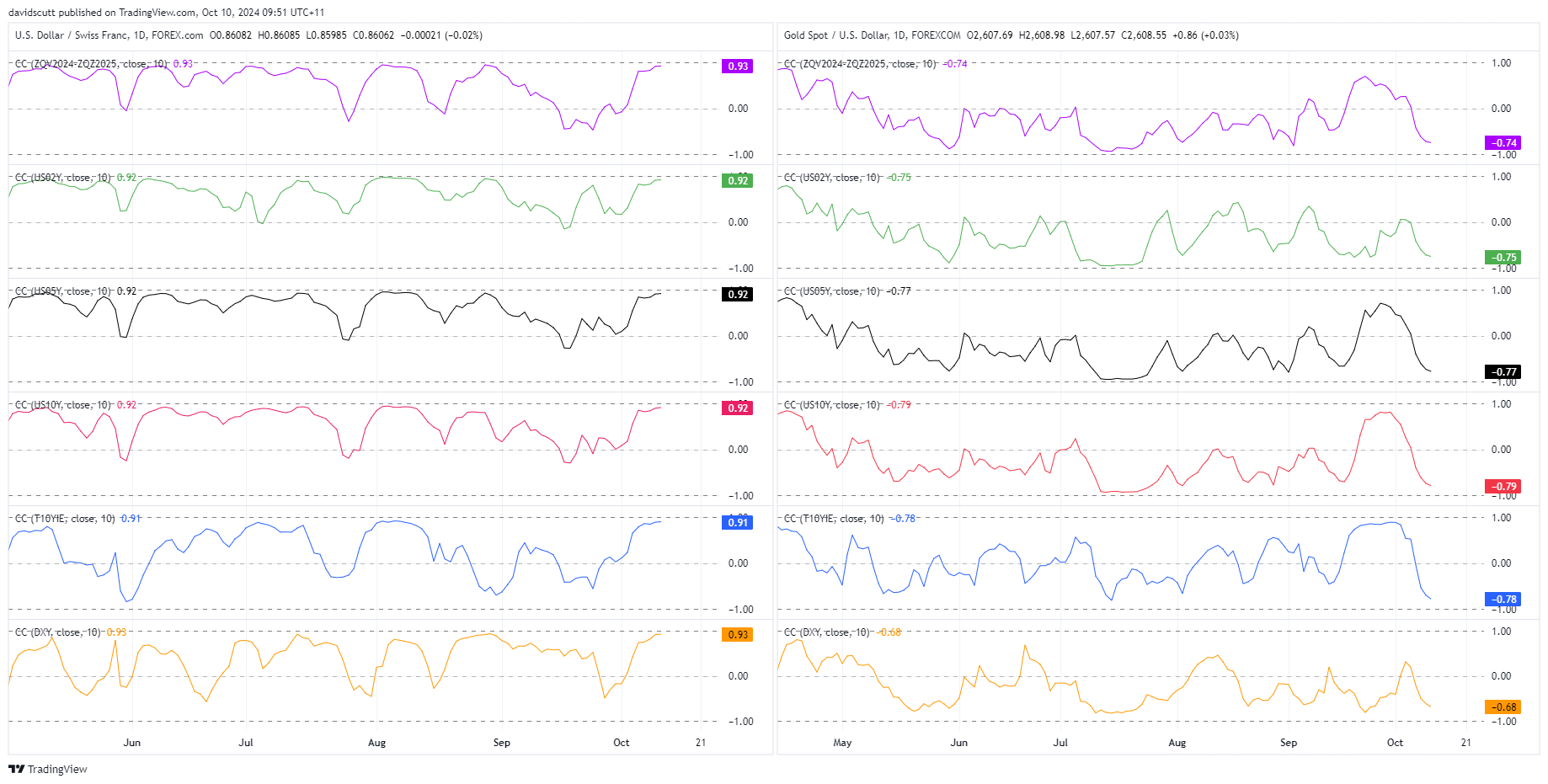
Task: Click the davidscutt published on TradingView.com header
Action: (166, 13)
